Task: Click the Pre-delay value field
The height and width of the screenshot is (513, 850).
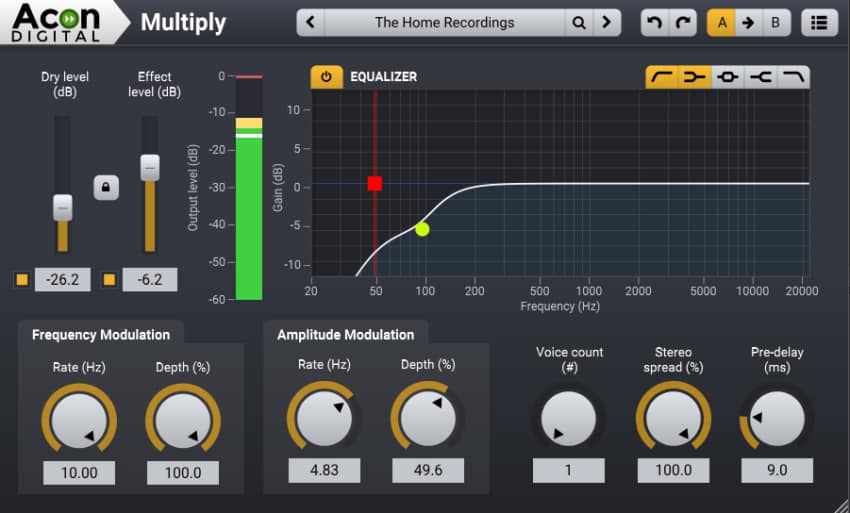Action: [776, 470]
